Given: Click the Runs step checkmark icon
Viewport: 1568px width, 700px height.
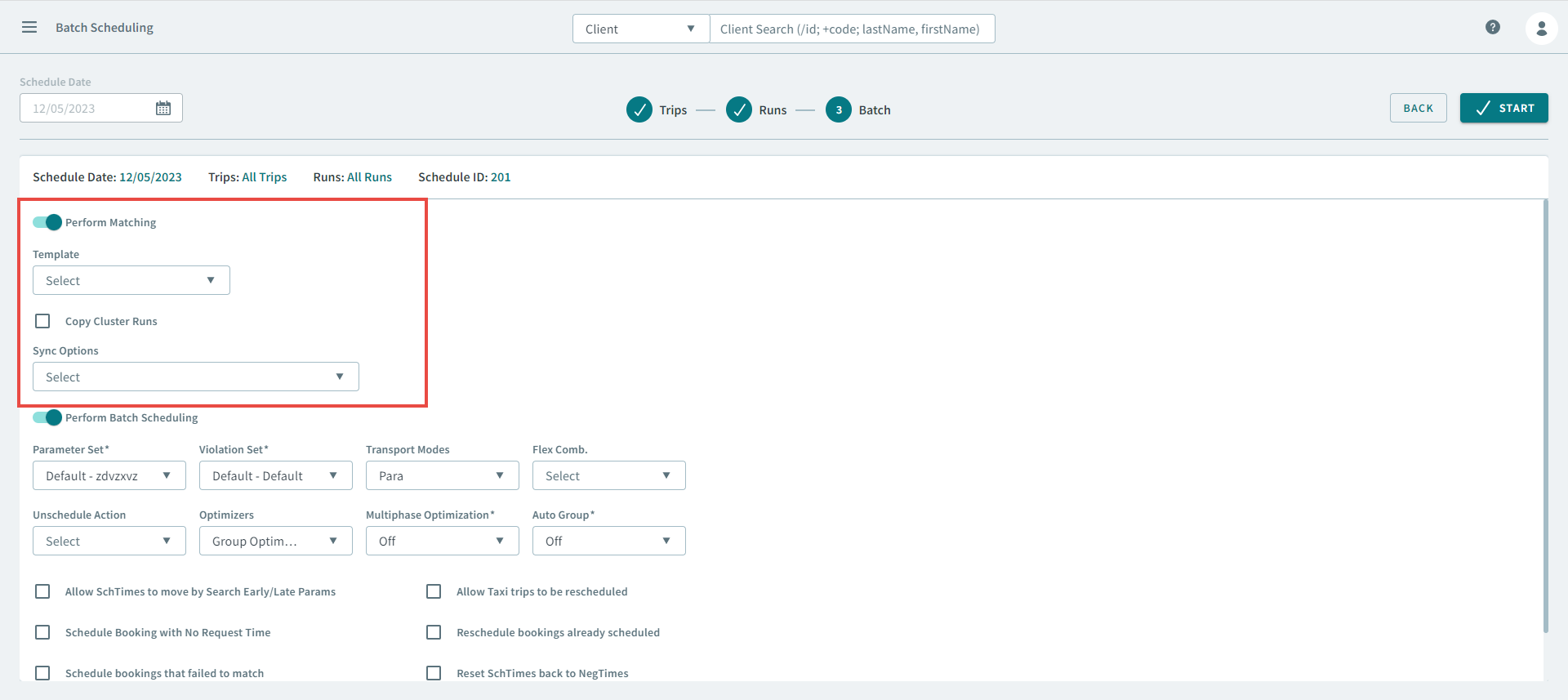Looking at the screenshot, I should click(738, 109).
